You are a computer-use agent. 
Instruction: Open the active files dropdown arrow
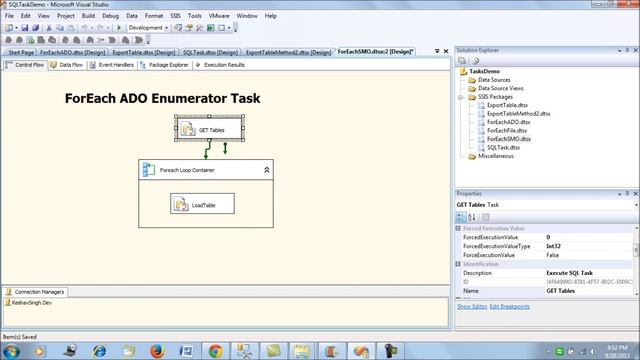click(437, 51)
